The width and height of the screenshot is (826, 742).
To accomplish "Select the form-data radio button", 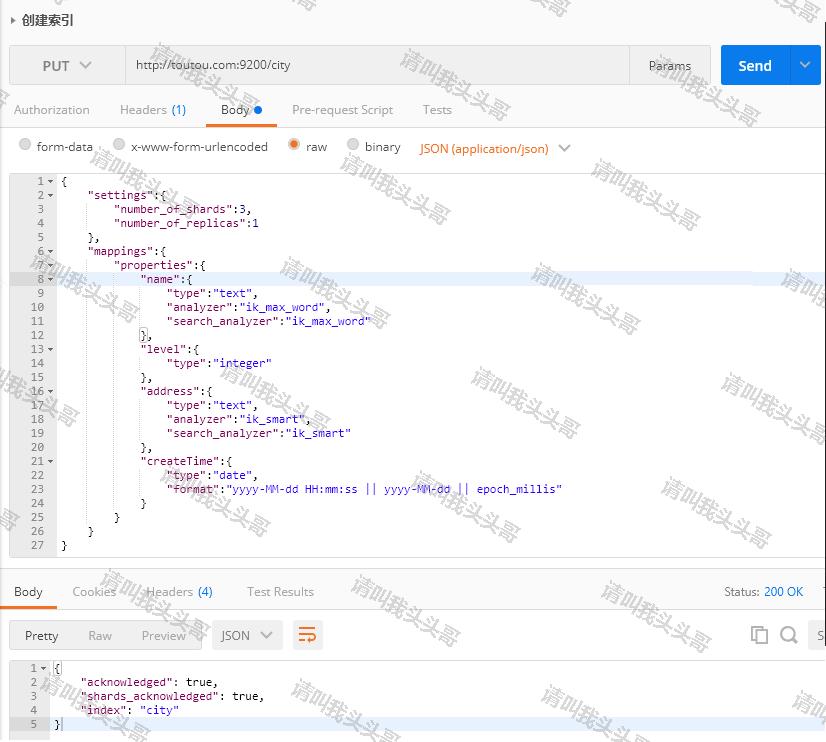I will click(25, 144).
